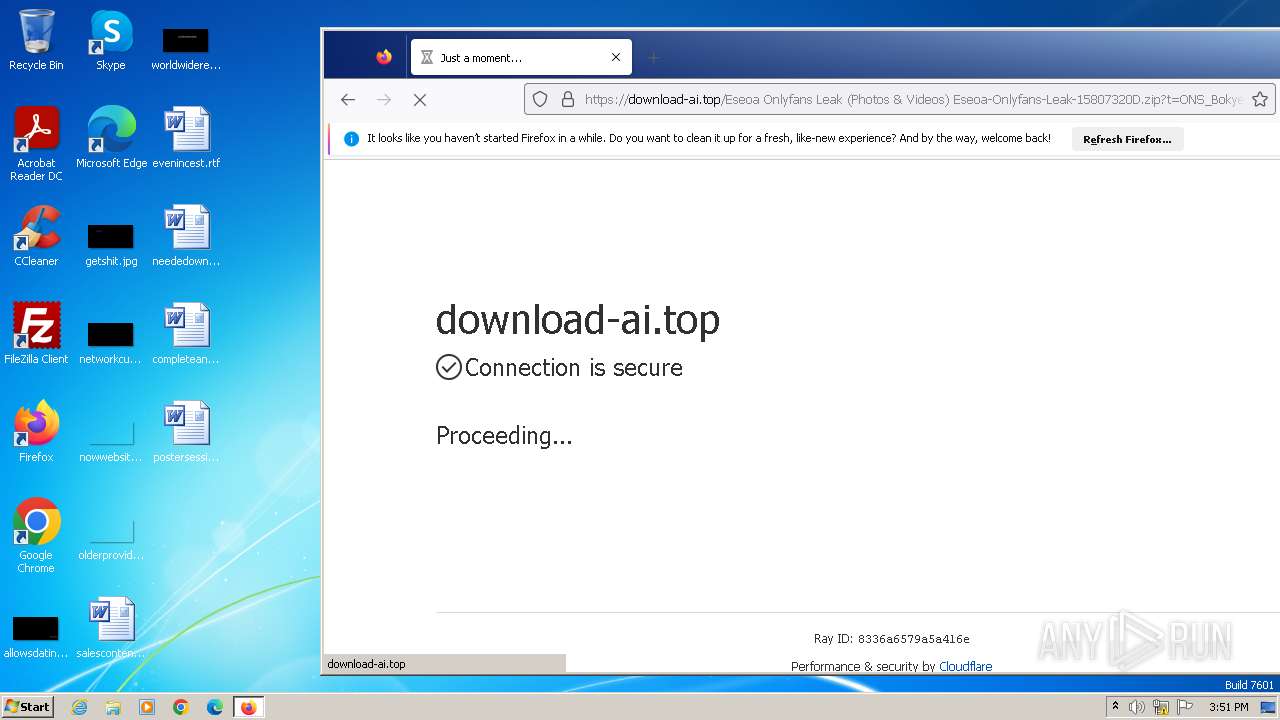The height and width of the screenshot is (720, 1280).
Task: Open media player from taskbar
Action: tap(147, 707)
